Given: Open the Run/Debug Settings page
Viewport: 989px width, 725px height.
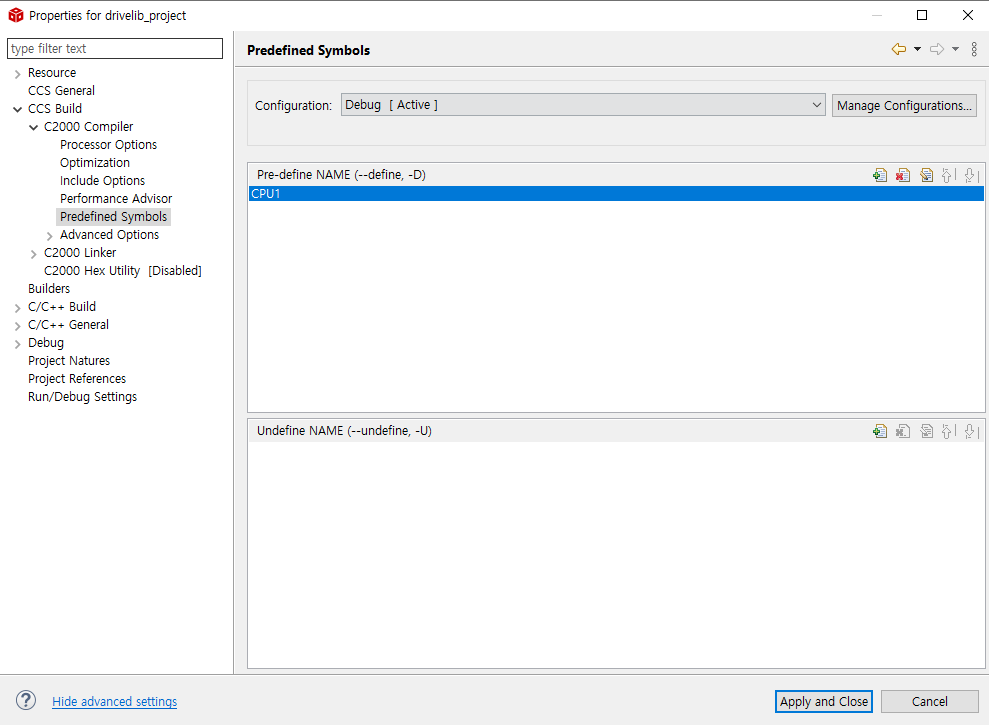Looking at the screenshot, I should tap(82, 396).
